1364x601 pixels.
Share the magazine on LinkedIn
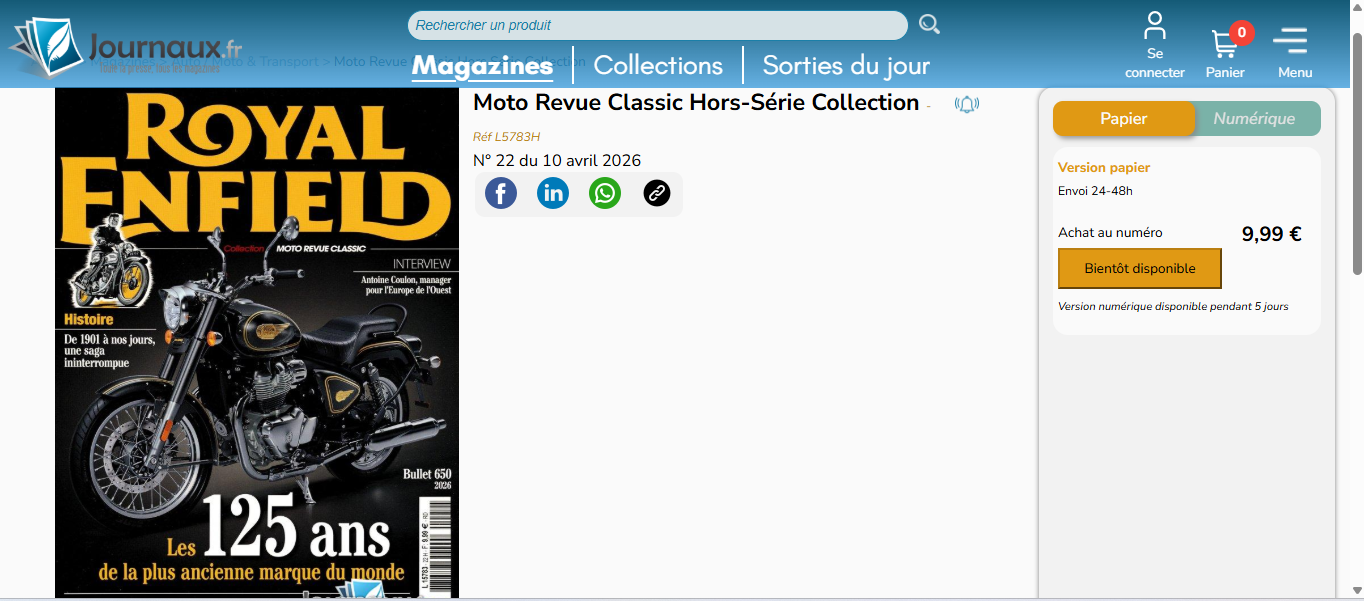click(x=553, y=193)
